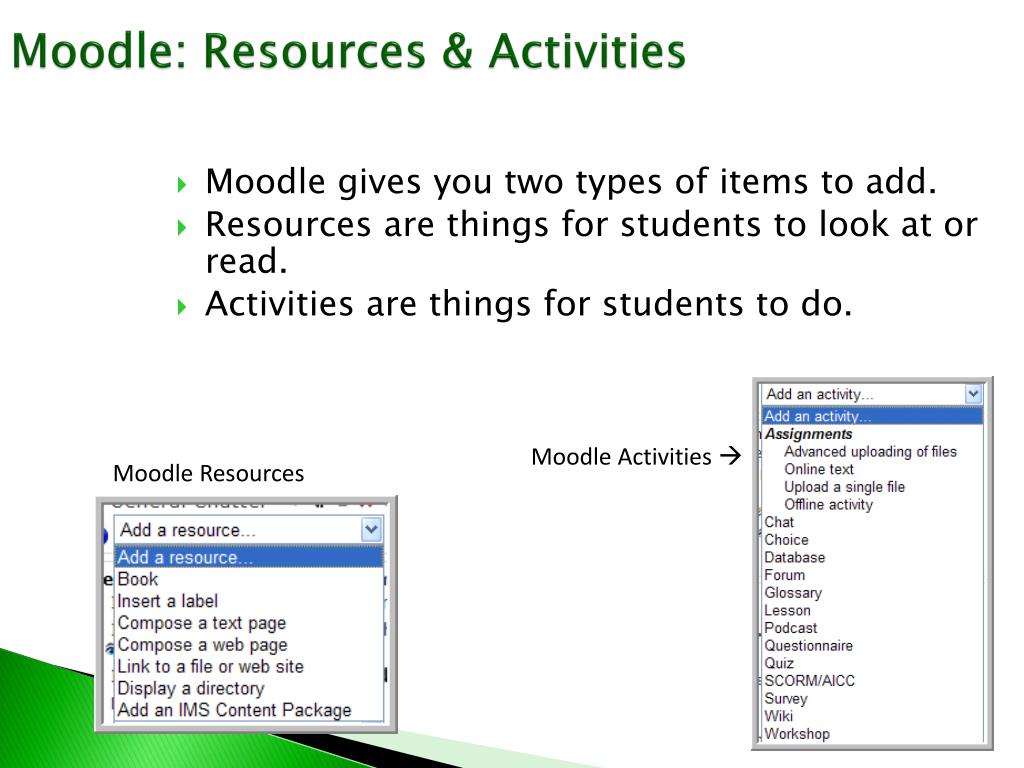Select highlighted 'Add a resource...' list entry
Screen dimensions: 1024x768
click(249, 557)
